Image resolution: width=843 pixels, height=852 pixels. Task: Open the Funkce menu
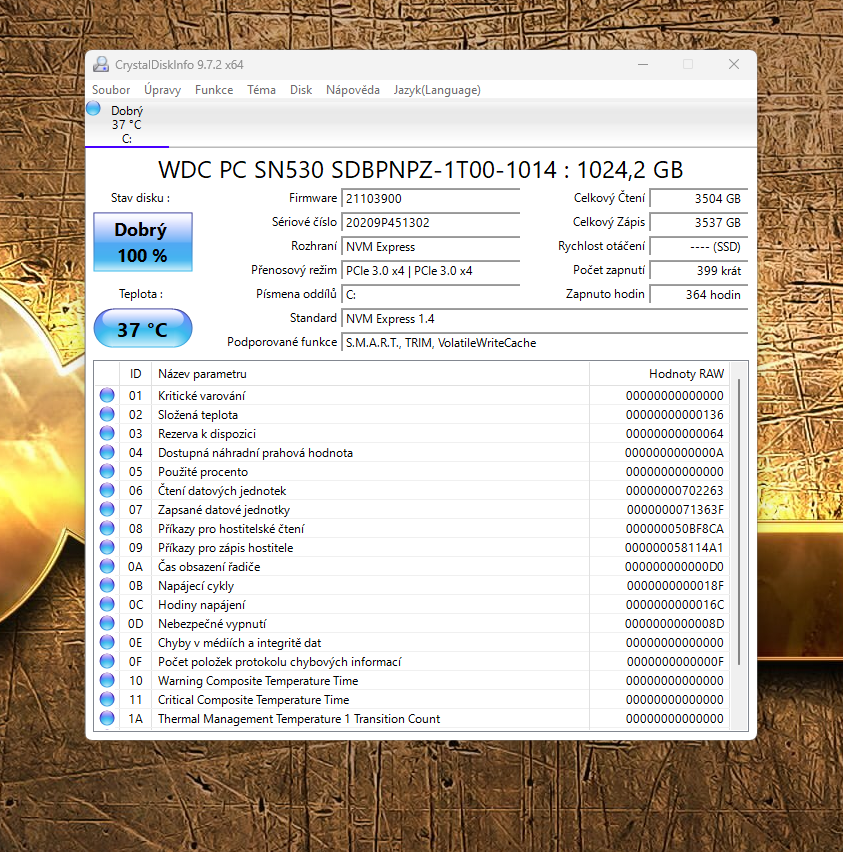(214, 90)
